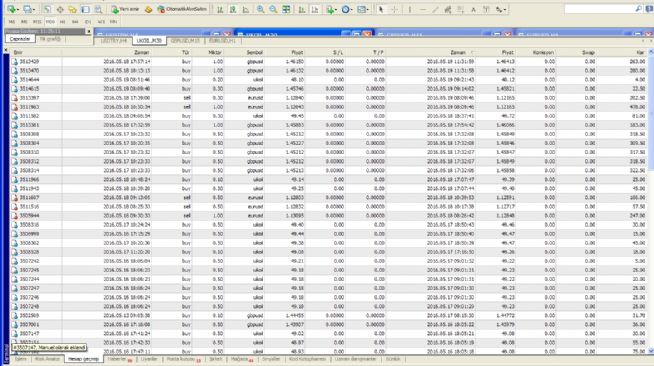Screen dimensions: 654x366
Task: Select the H4 timeframe button
Action: coord(75,22)
